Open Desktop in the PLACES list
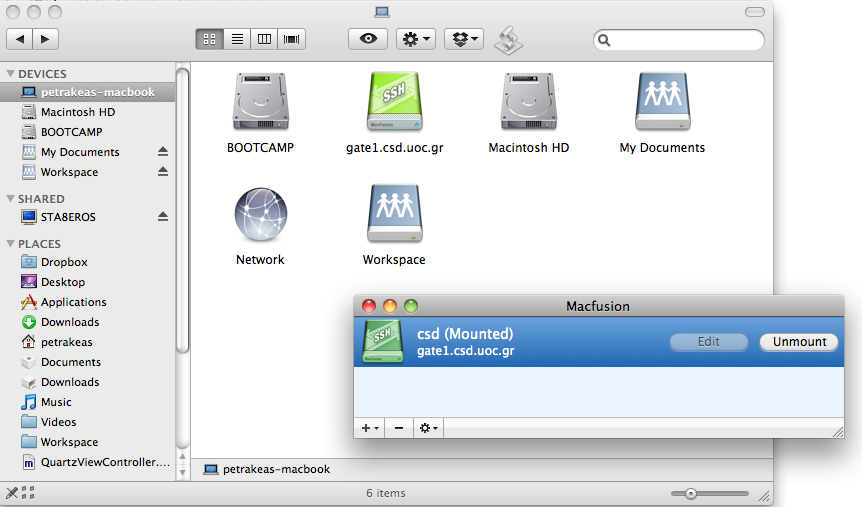The image size is (862, 507). pos(88,282)
